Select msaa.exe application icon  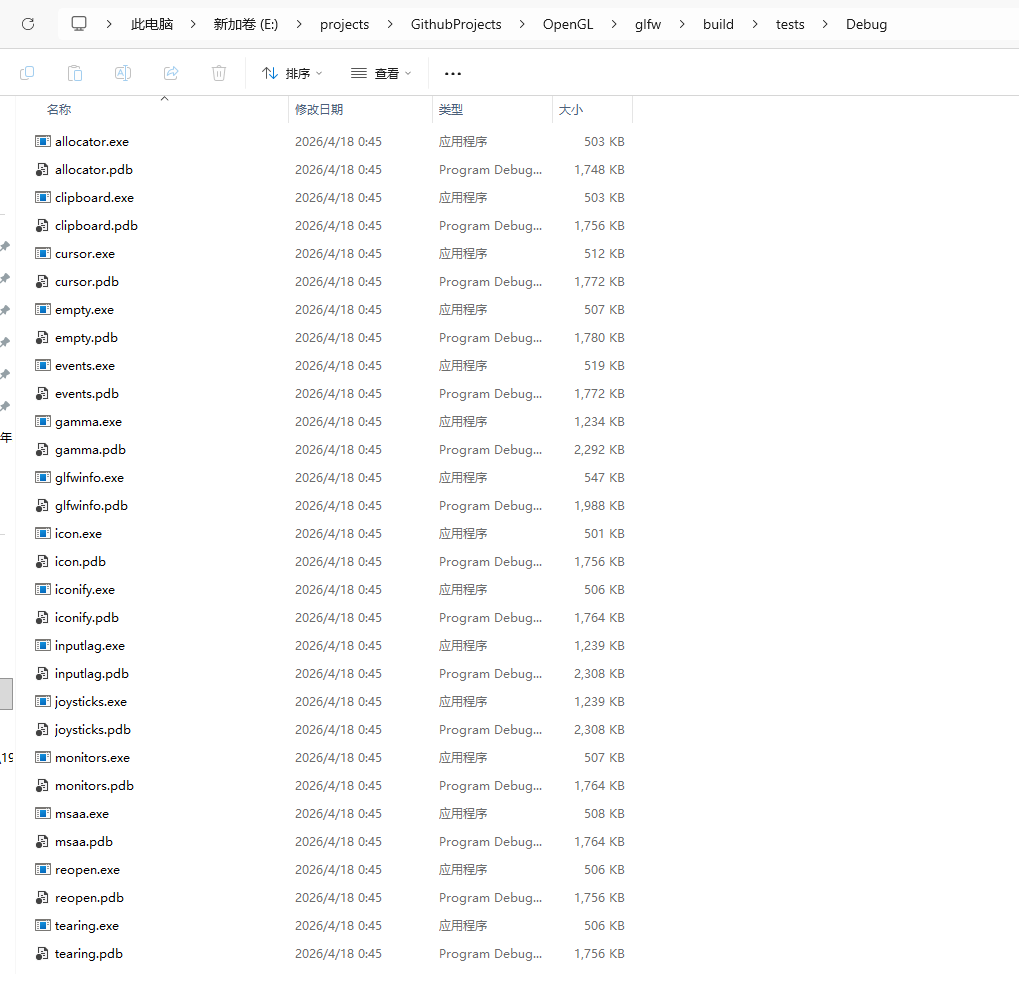point(43,813)
